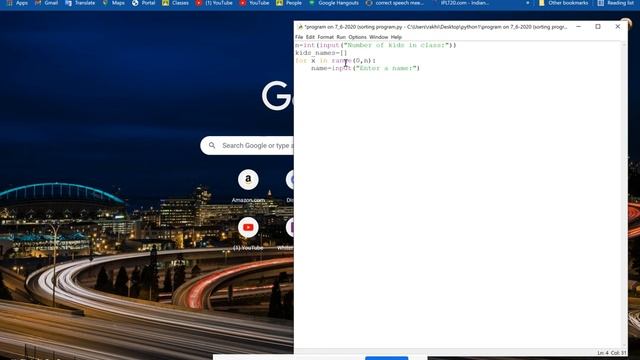Open the Run menu in IDLE
640x360 pixels.
pyautogui.click(x=341, y=37)
